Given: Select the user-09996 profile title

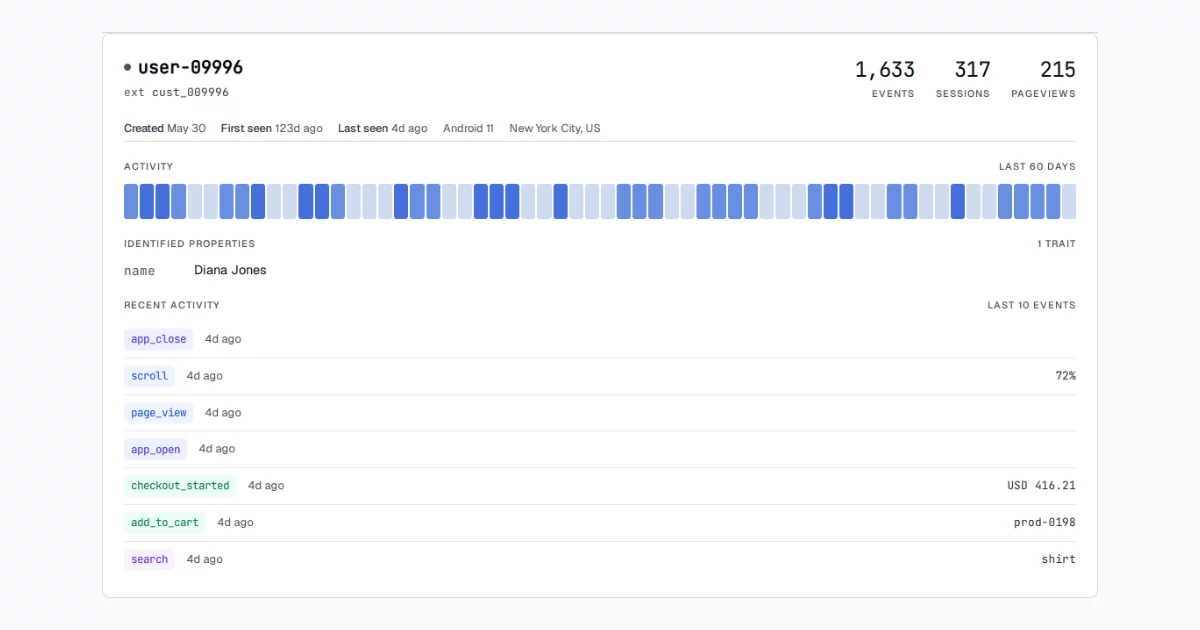Looking at the screenshot, I should [190, 68].
